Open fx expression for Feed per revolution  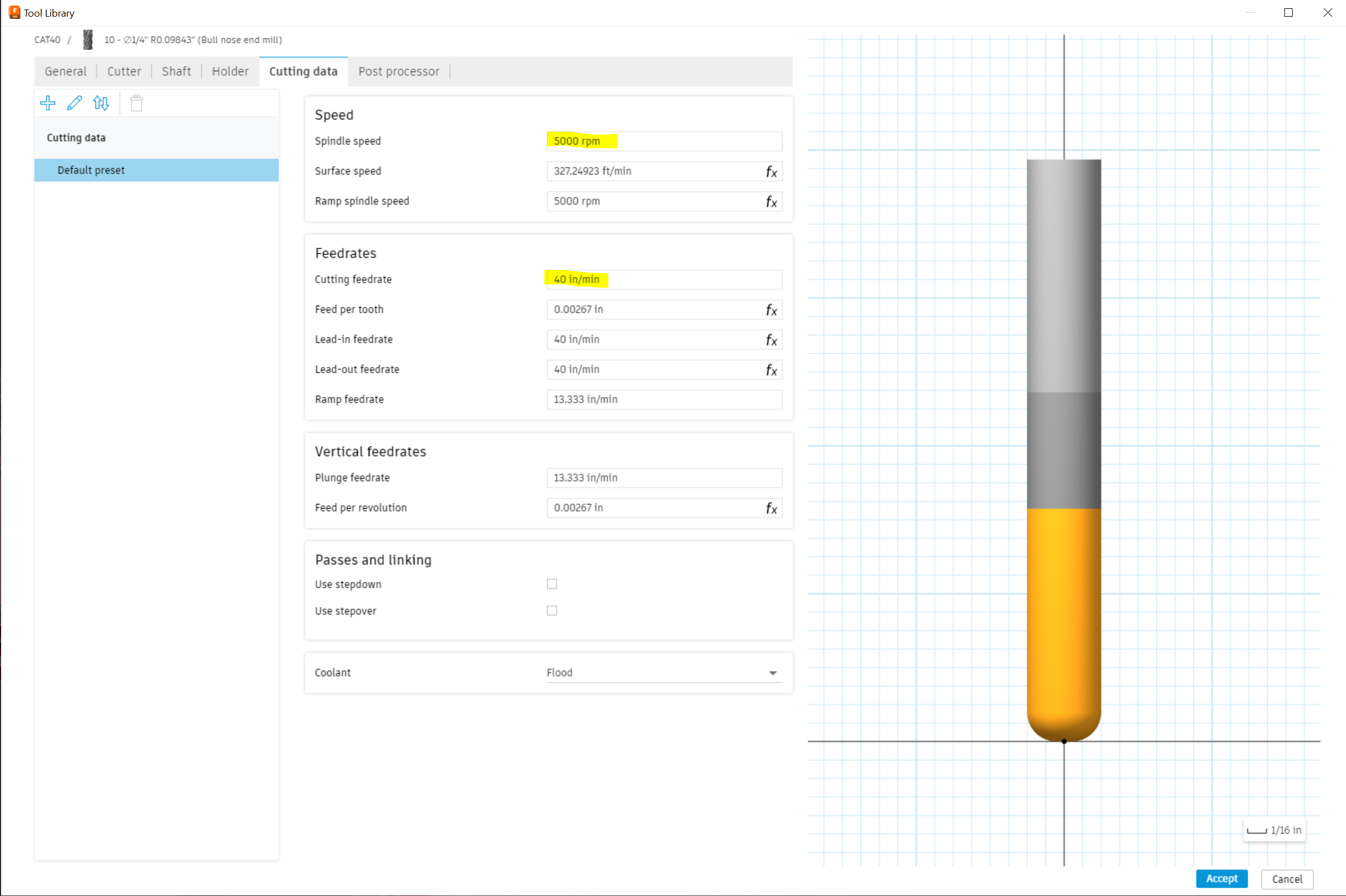[771, 508]
